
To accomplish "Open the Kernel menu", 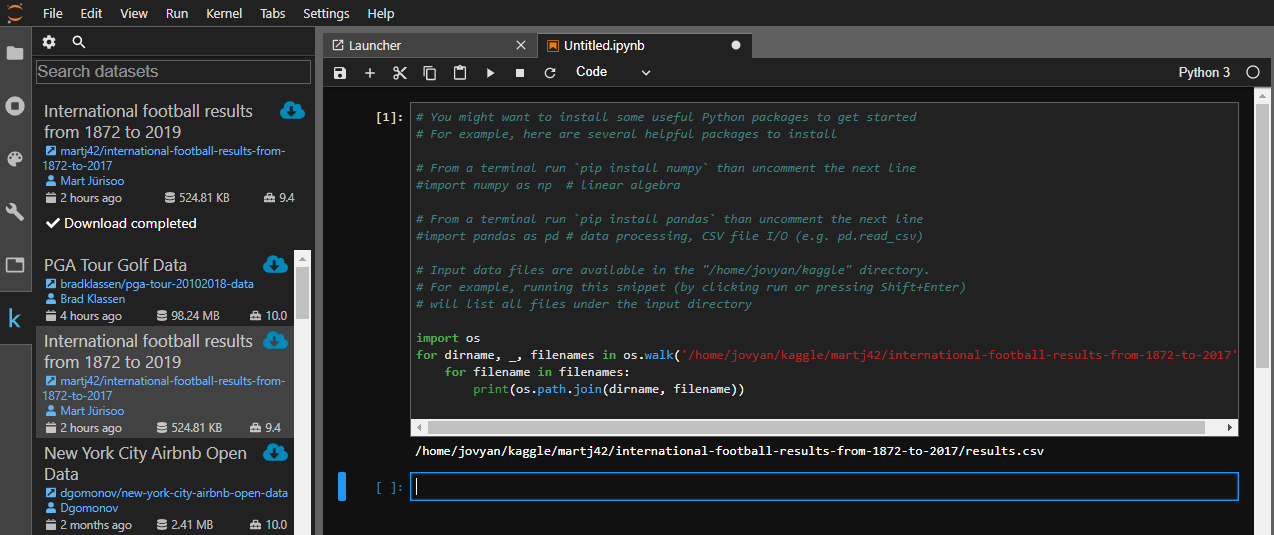I will [x=224, y=13].
